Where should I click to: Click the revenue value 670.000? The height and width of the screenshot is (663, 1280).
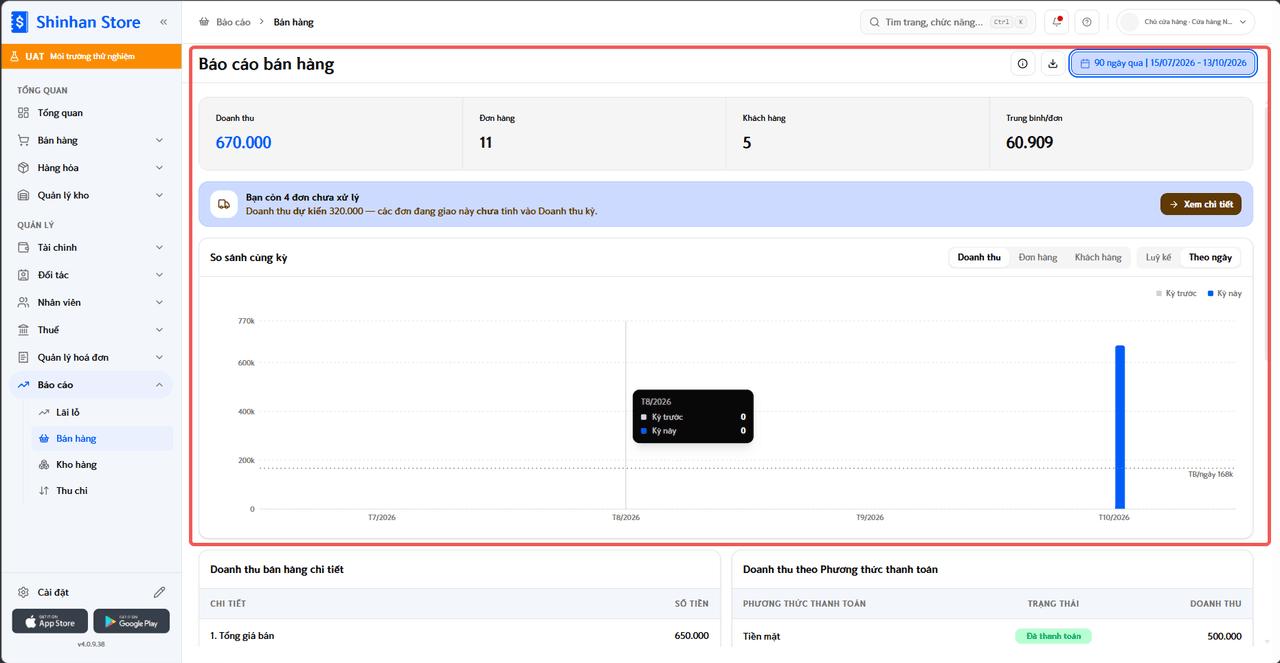(x=243, y=143)
